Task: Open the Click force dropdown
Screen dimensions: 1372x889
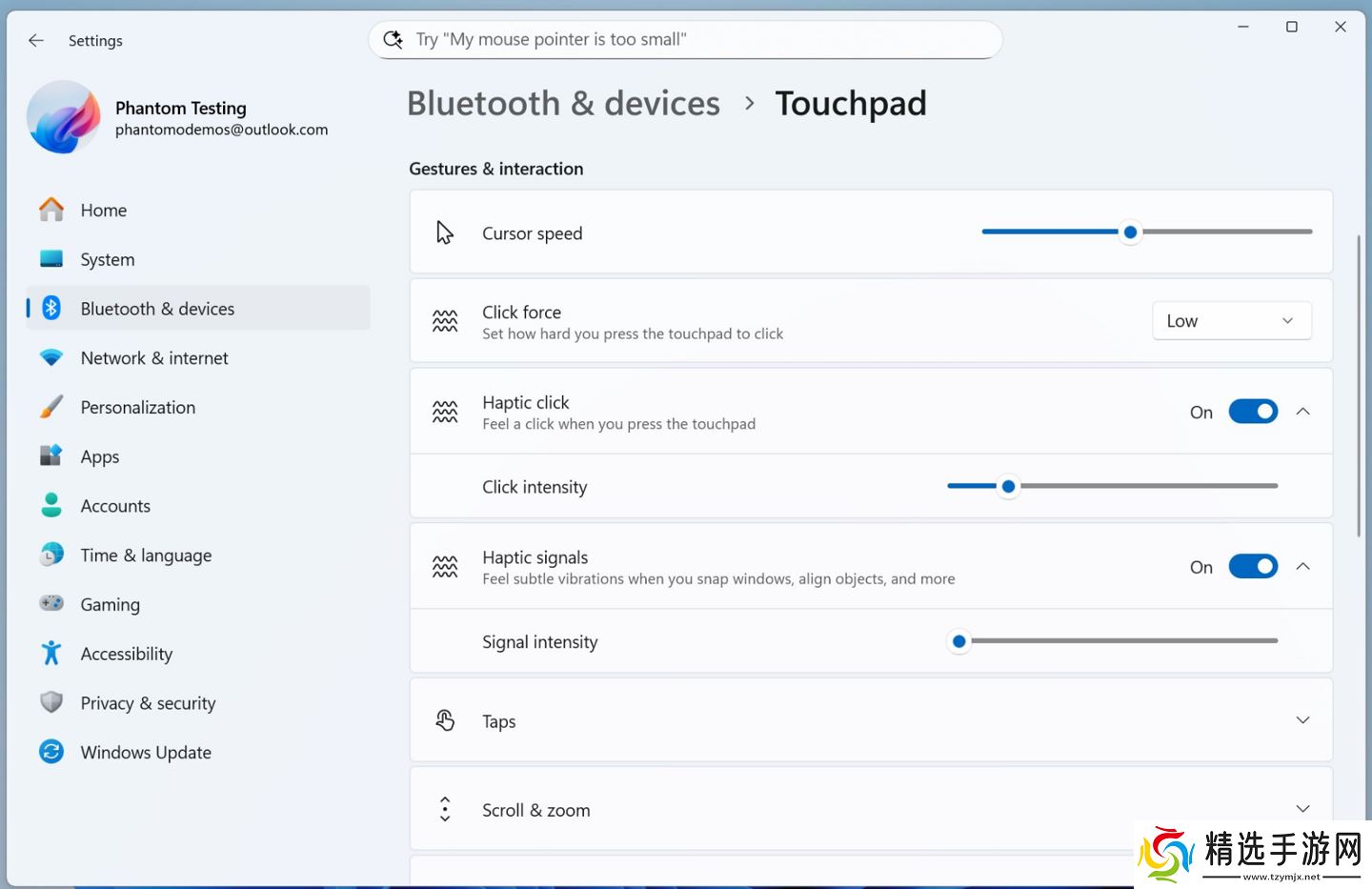Action: tap(1231, 321)
